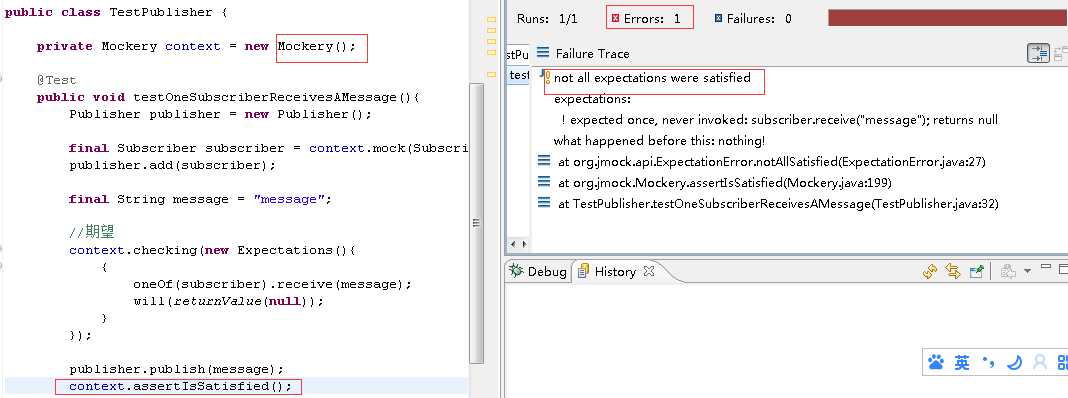1068x398 pixels.
Task: Toggle the IME punctuation mode icon
Action: pyautogui.click(x=988, y=363)
